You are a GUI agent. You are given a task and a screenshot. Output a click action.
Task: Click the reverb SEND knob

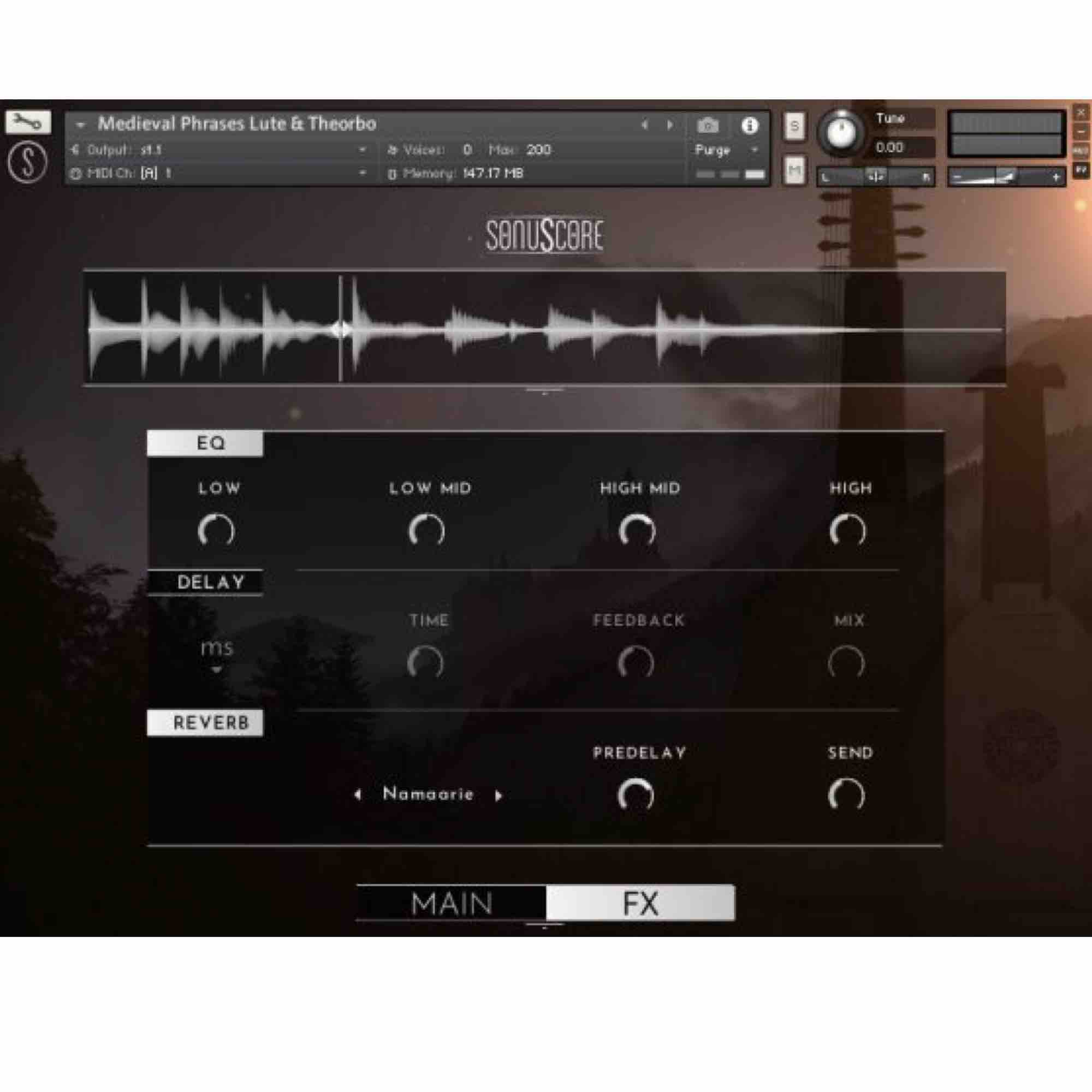tap(847, 794)
